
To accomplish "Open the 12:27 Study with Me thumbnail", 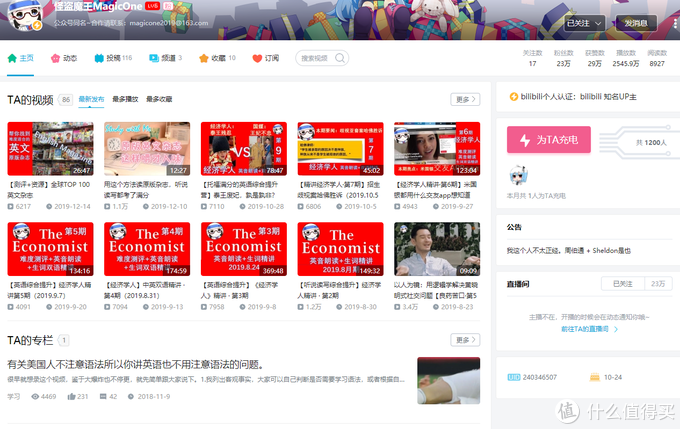I will [x=147, y=149].
